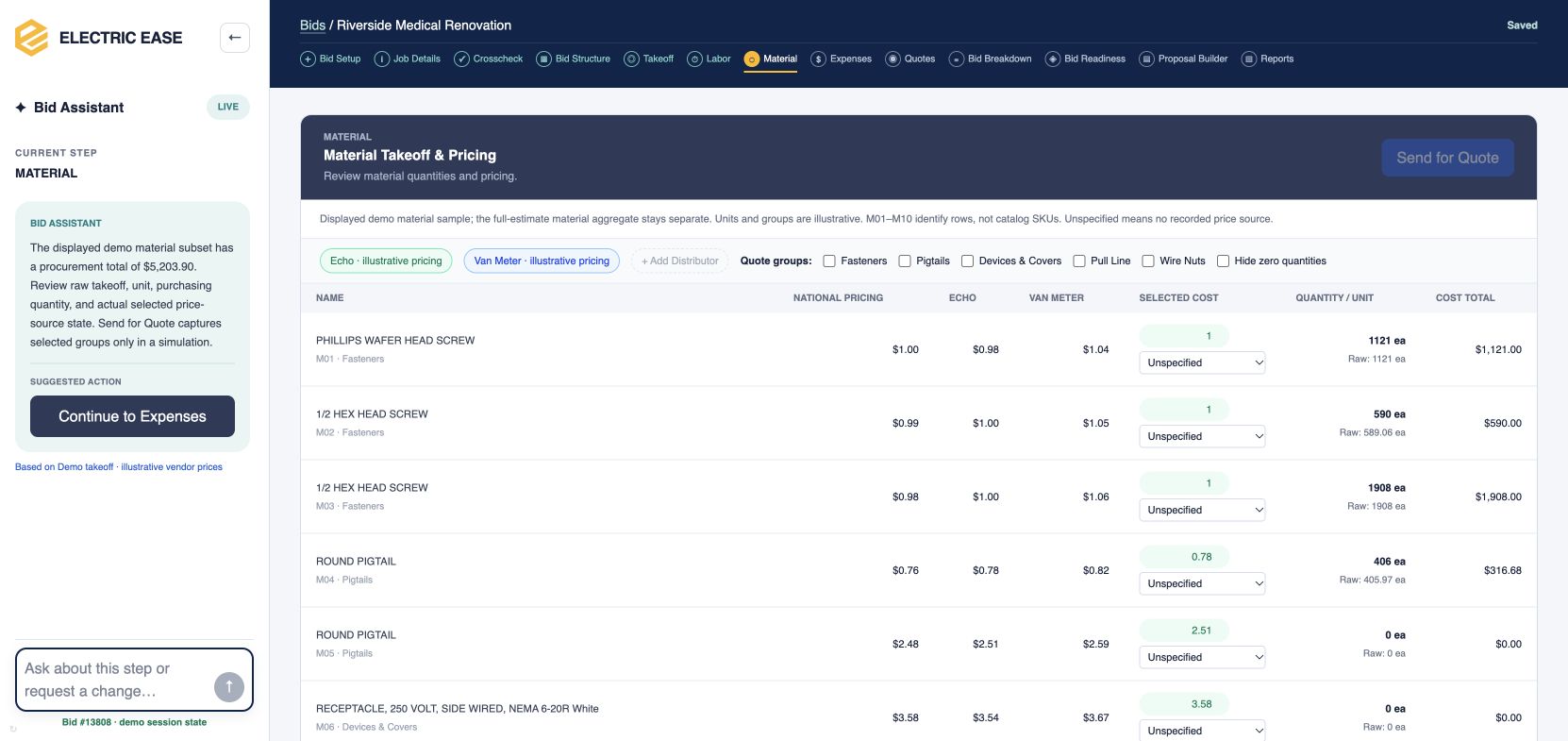Viewport: 1568px width, 741px height.
Task: Open price source dropdown for M04 Round Pigtail
Action: click(1202, 583)
